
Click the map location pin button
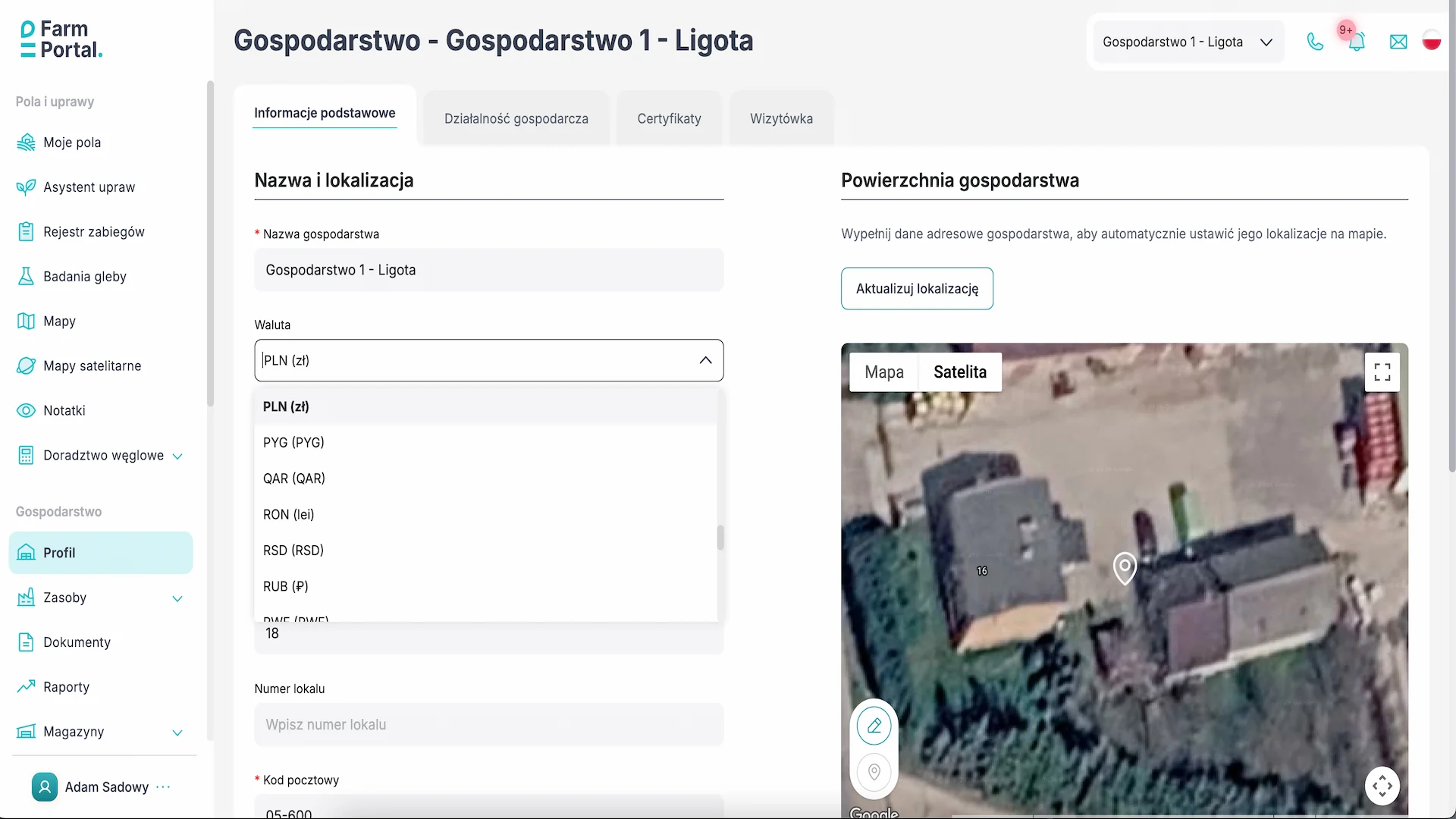click(874, 772)
